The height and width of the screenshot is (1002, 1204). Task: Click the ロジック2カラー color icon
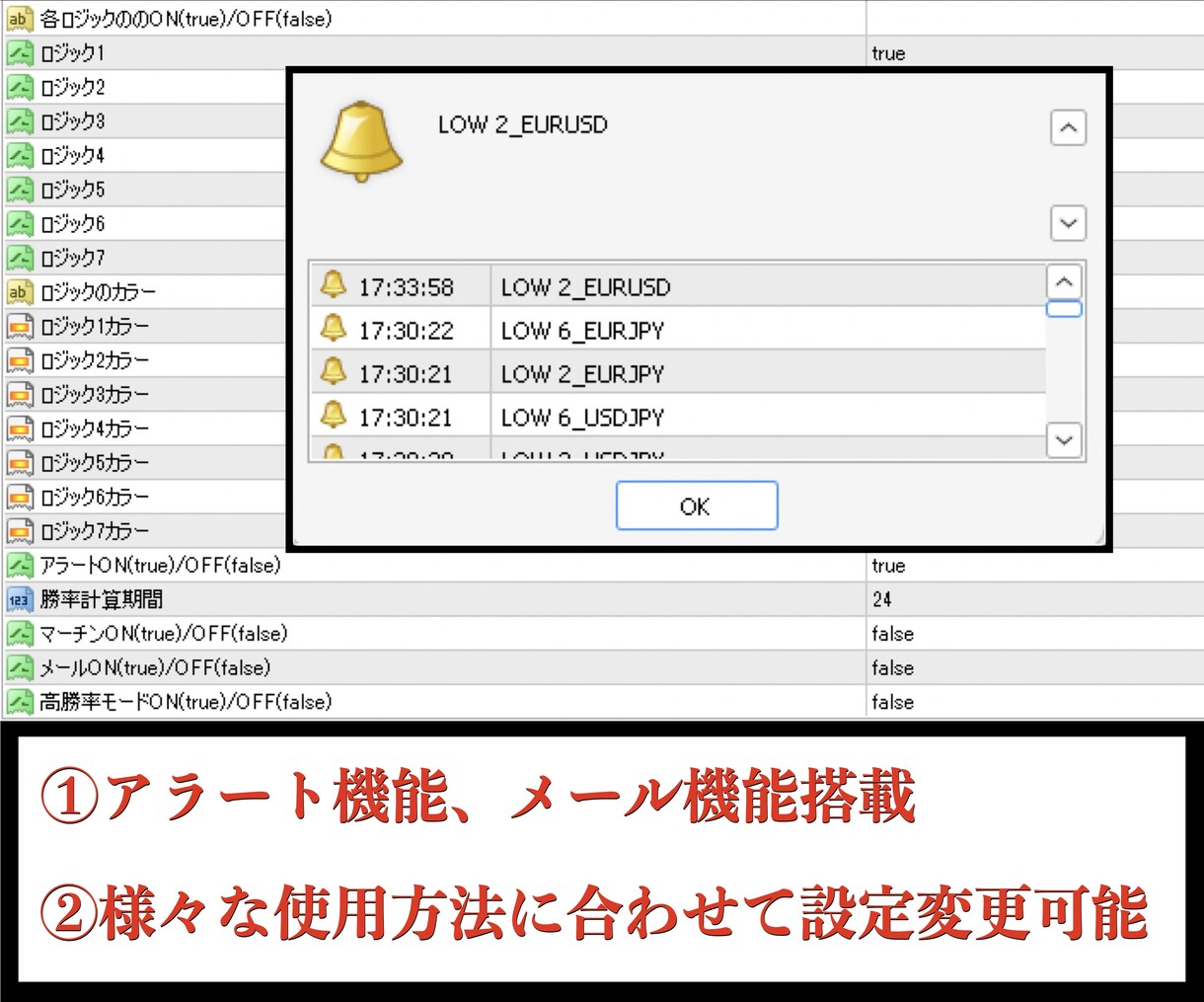point(20,360)
